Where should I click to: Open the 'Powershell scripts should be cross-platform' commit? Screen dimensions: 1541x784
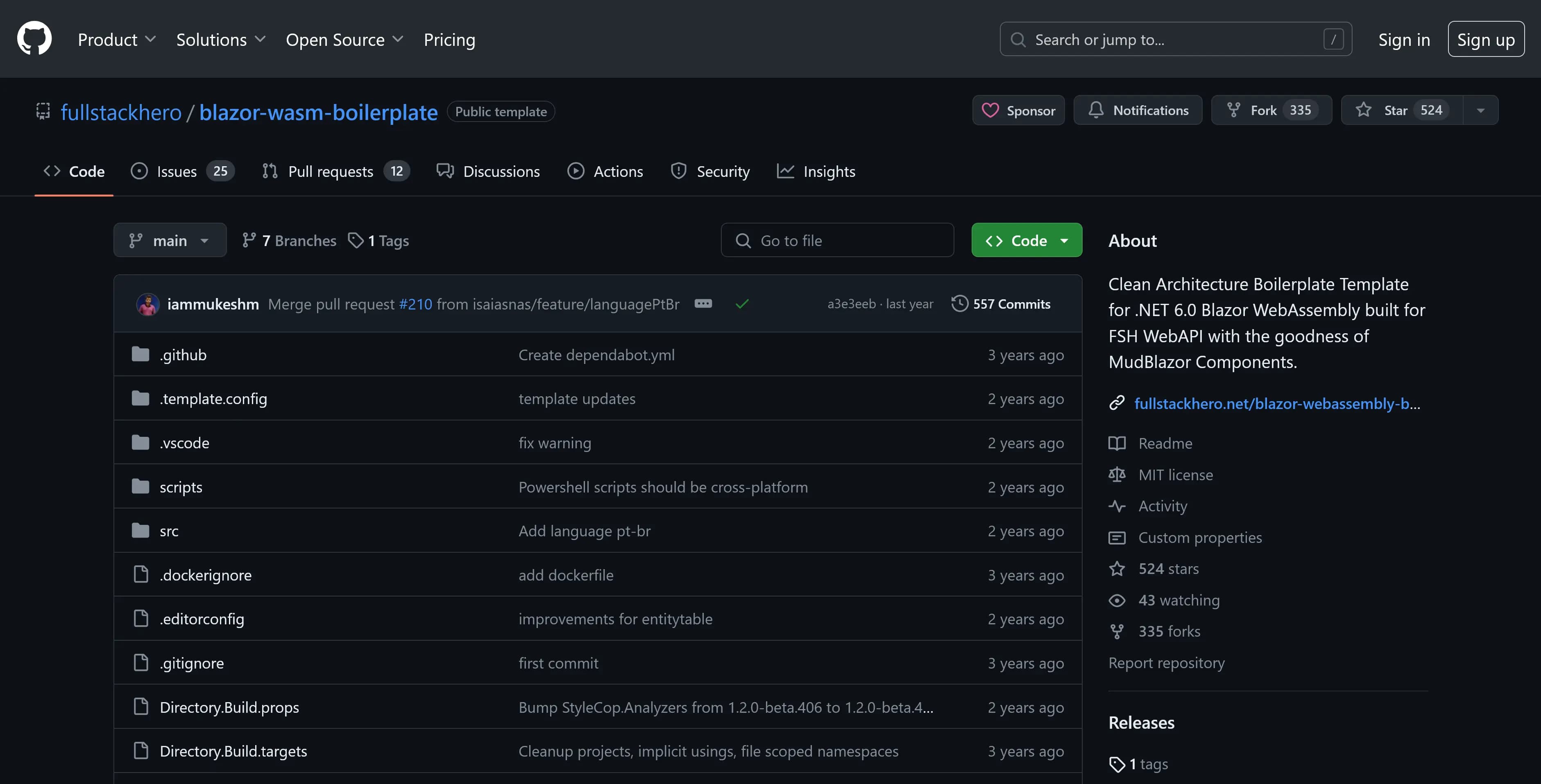(x=663, y=487)
